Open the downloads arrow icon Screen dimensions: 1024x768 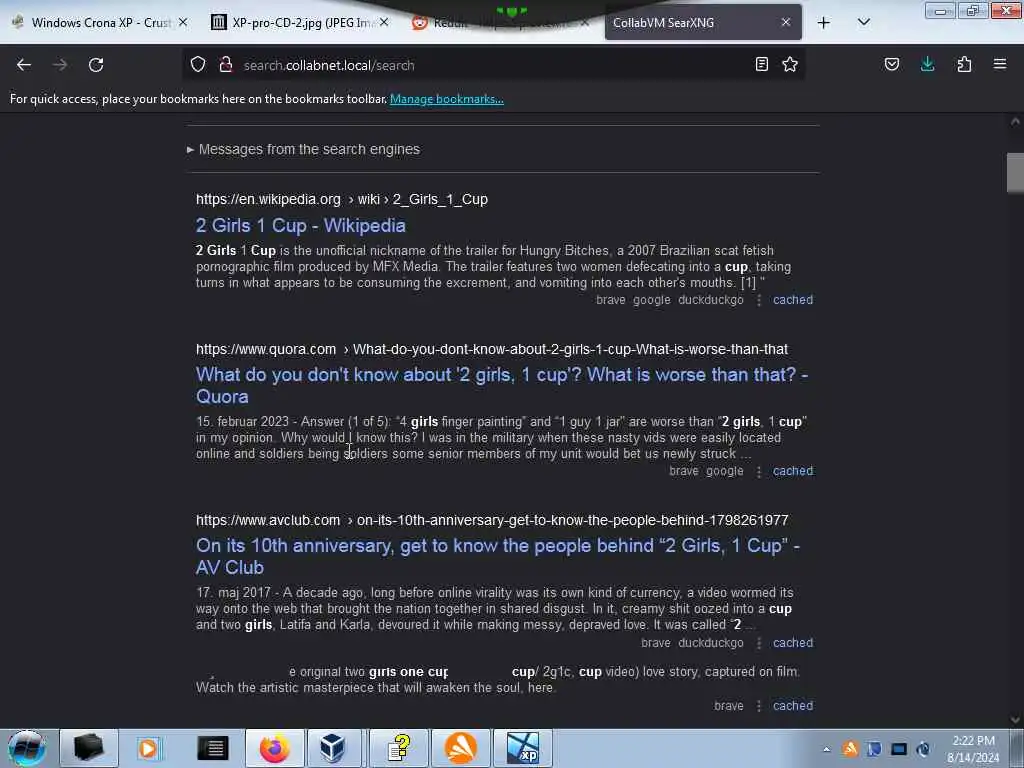[x=927, y=64]
